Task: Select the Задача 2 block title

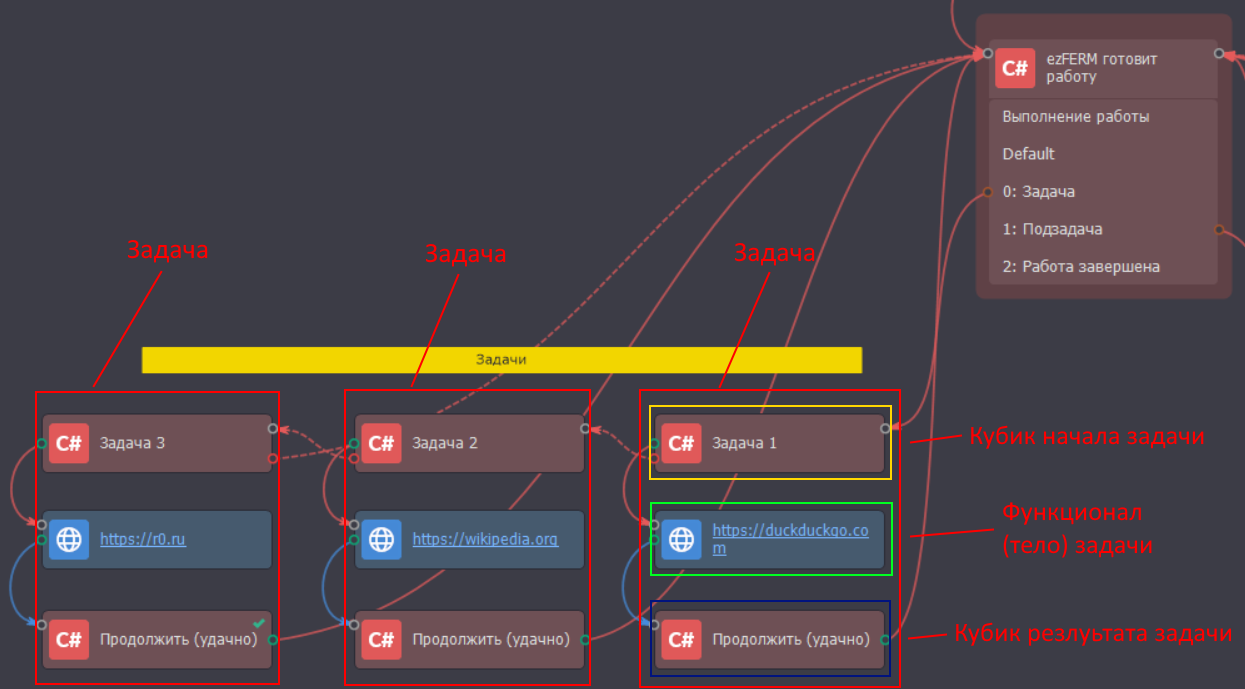Action: (x=445, y=443)
